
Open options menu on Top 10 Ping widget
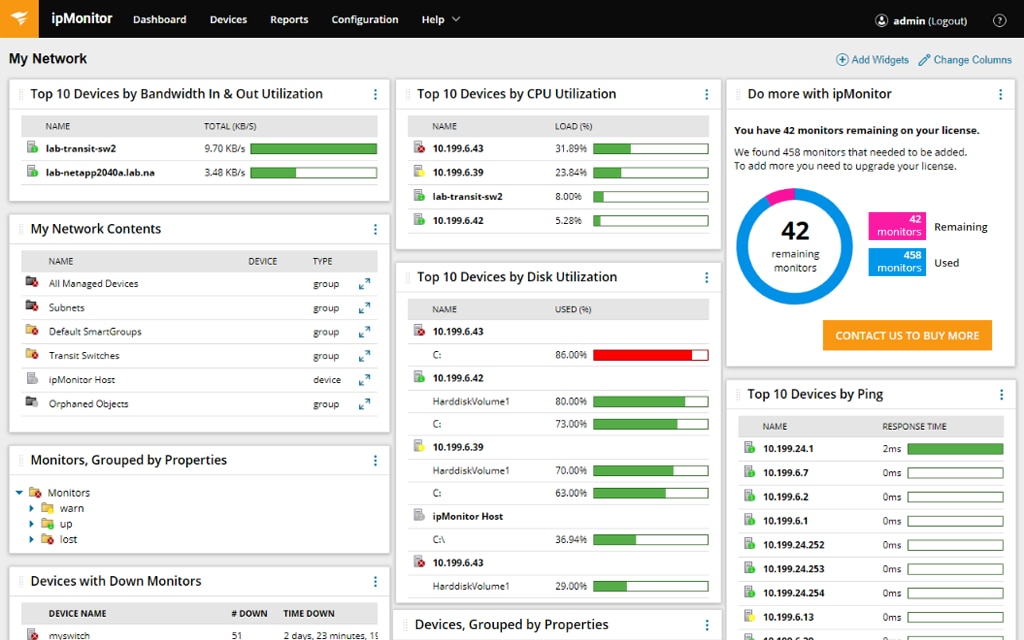click(1000, 394)
